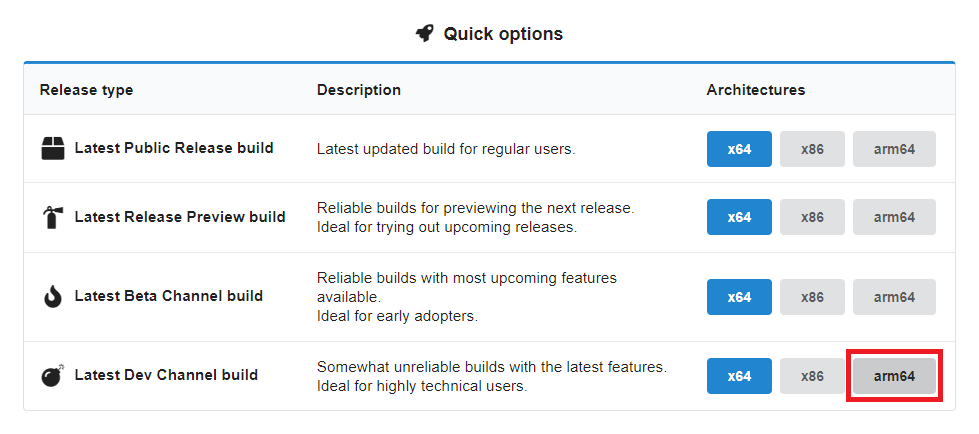Screen dimensions: 979x434
Task: Click the rocket icon beside Quick options
Action: click(x=425, y=34)
